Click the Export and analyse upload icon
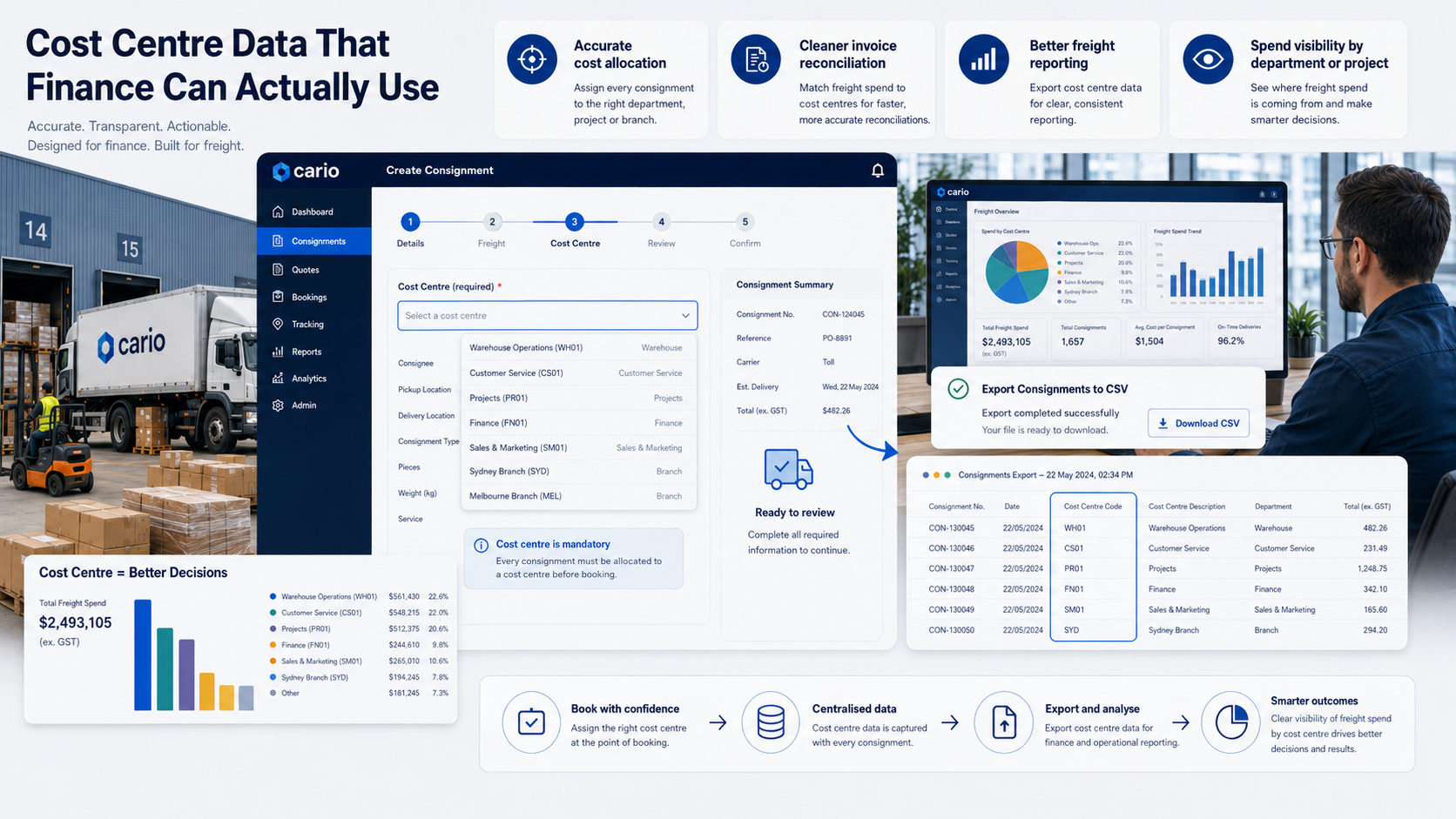 pyautogui.click(x=1004, y=722)
